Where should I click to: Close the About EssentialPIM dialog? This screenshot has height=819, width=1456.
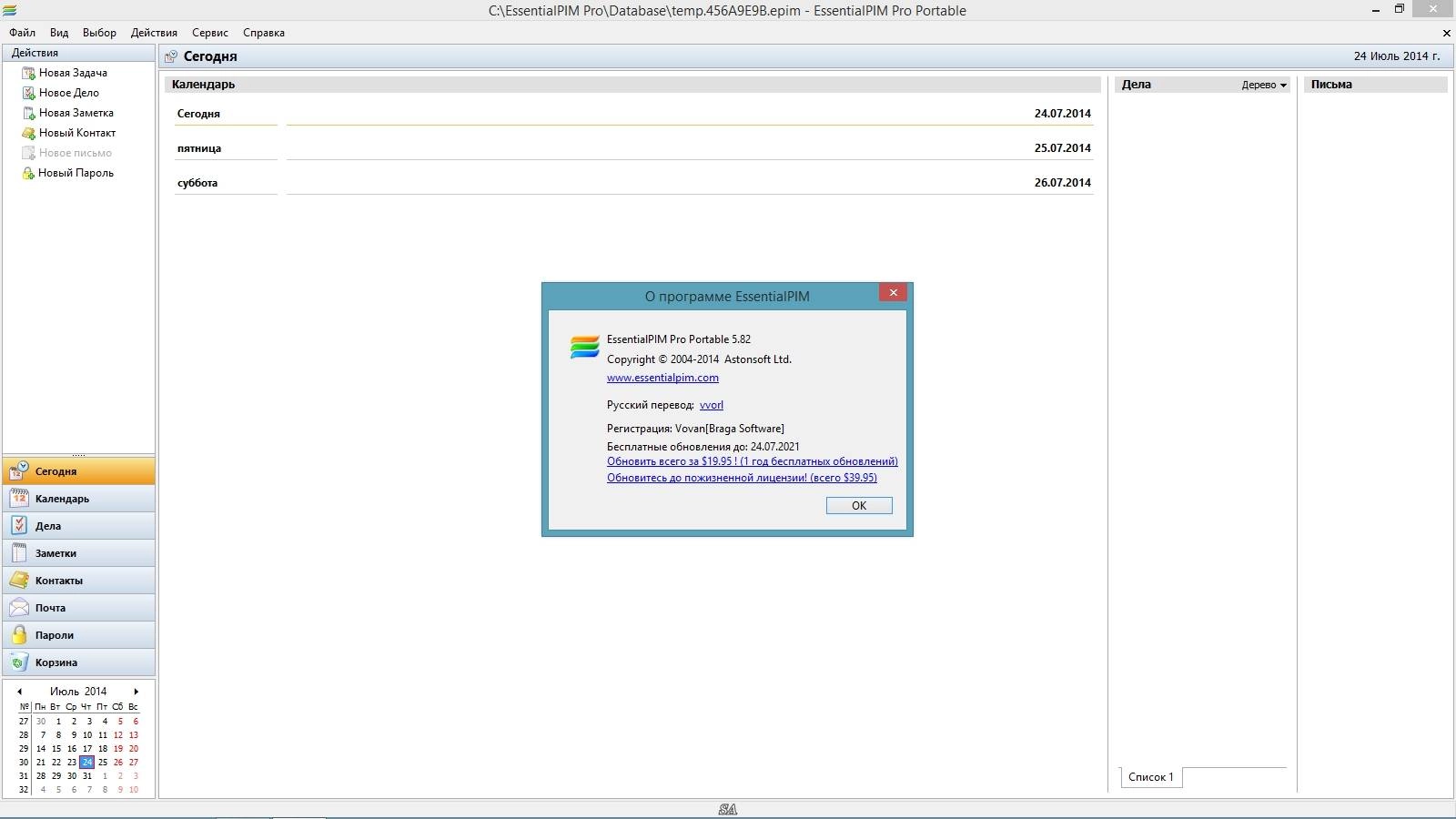tap(894, 292)
